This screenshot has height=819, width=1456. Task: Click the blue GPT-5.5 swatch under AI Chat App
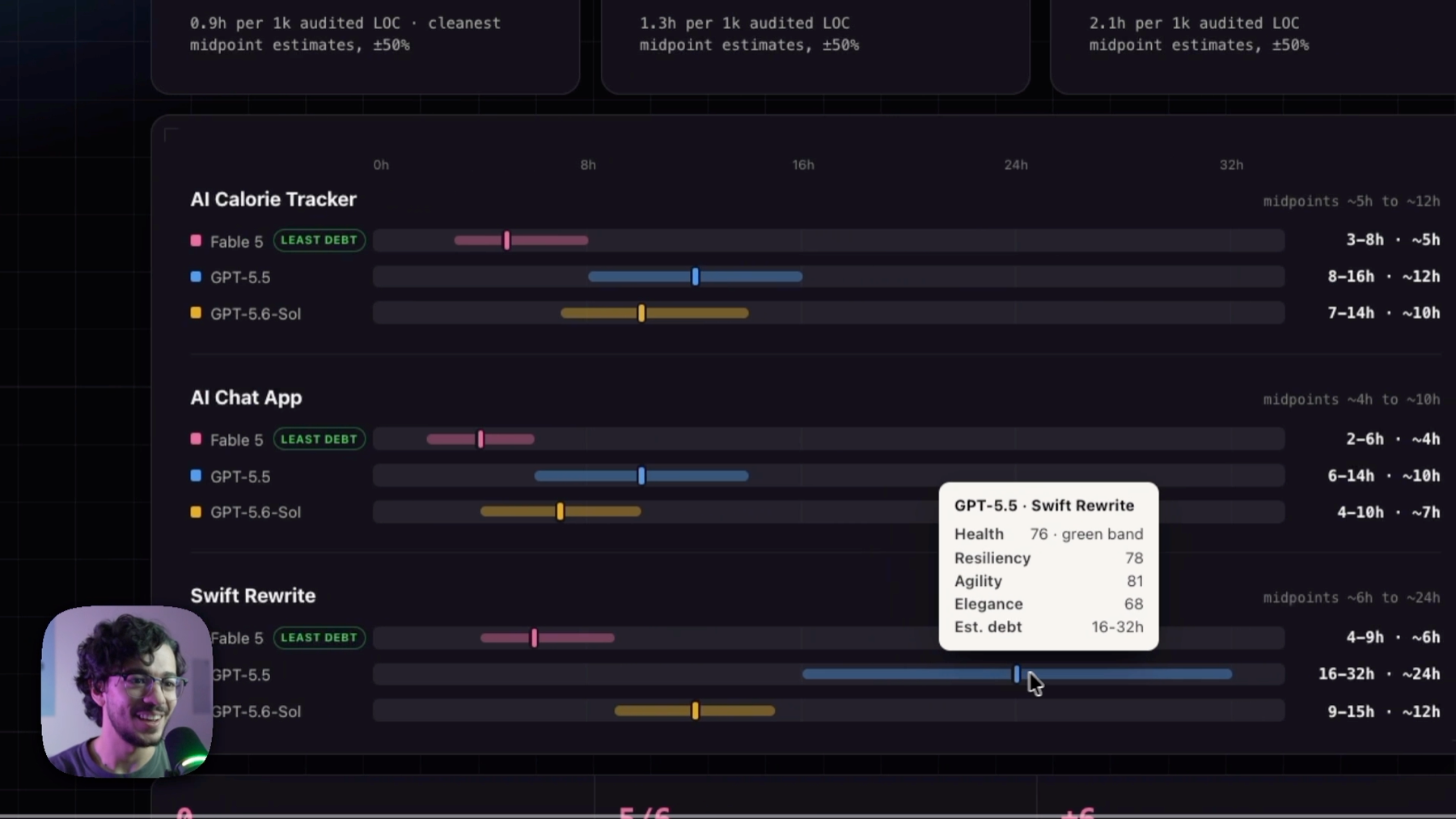tap(196, 476)
